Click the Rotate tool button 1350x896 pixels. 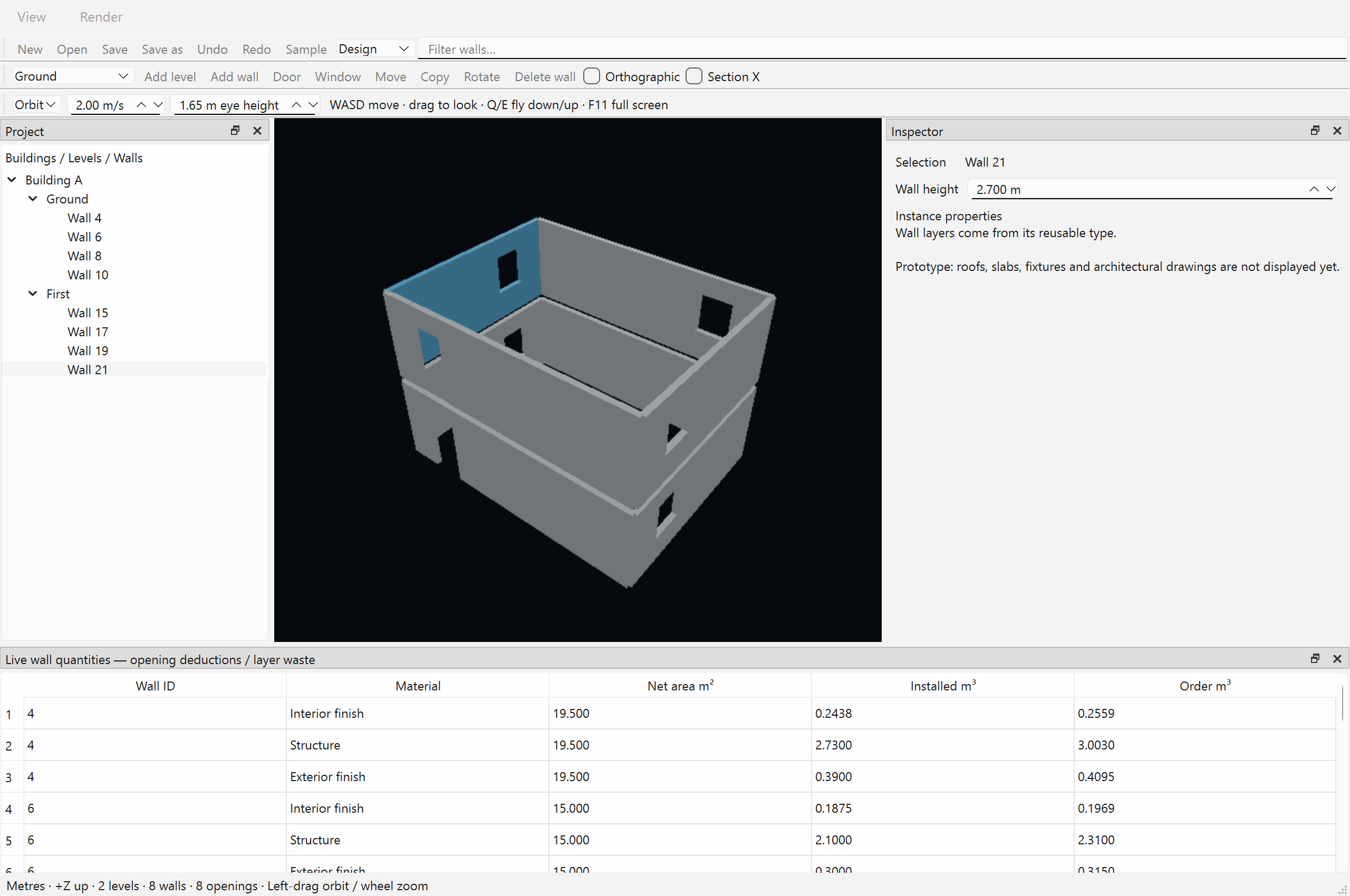point(481,76)
